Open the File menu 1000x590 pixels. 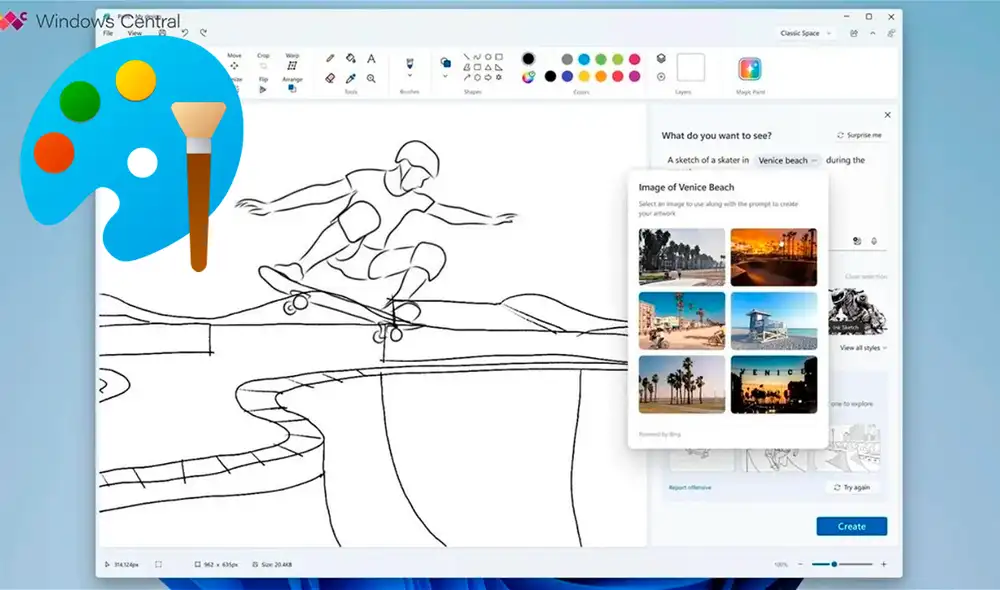tap(107, 31)
